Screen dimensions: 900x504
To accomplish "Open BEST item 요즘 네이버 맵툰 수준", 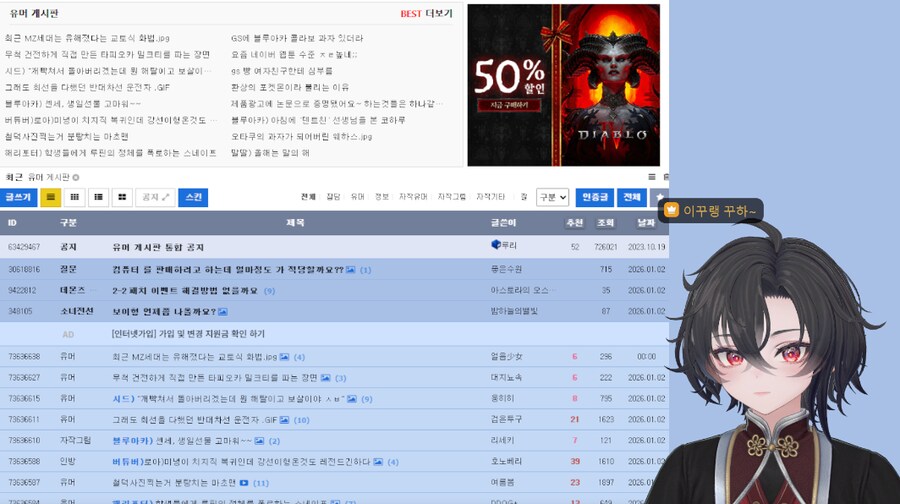I will [x=294, y=55].
